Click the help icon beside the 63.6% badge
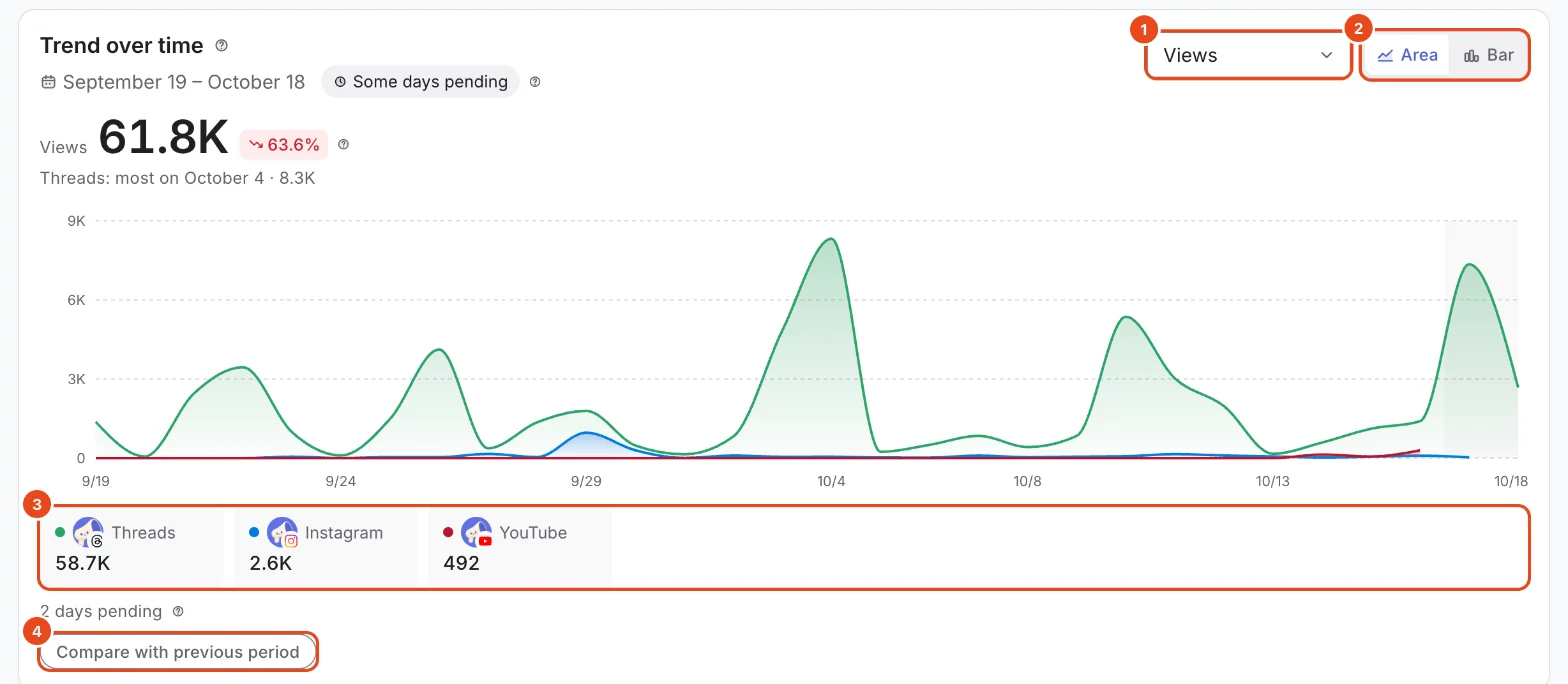Image resolution: width=1568 pixels, height=684 pixels. pyautogui.click(x=344, y=145)
